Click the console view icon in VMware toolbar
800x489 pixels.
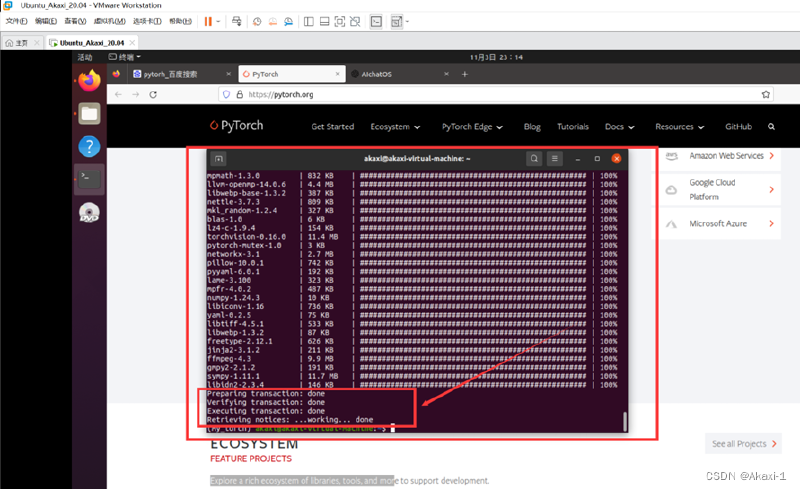(x=376, y=21)
